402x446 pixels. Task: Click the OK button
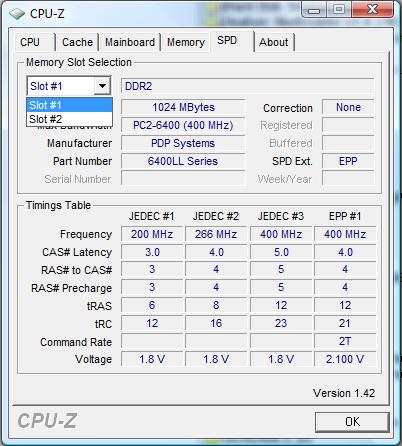(352, 422)
